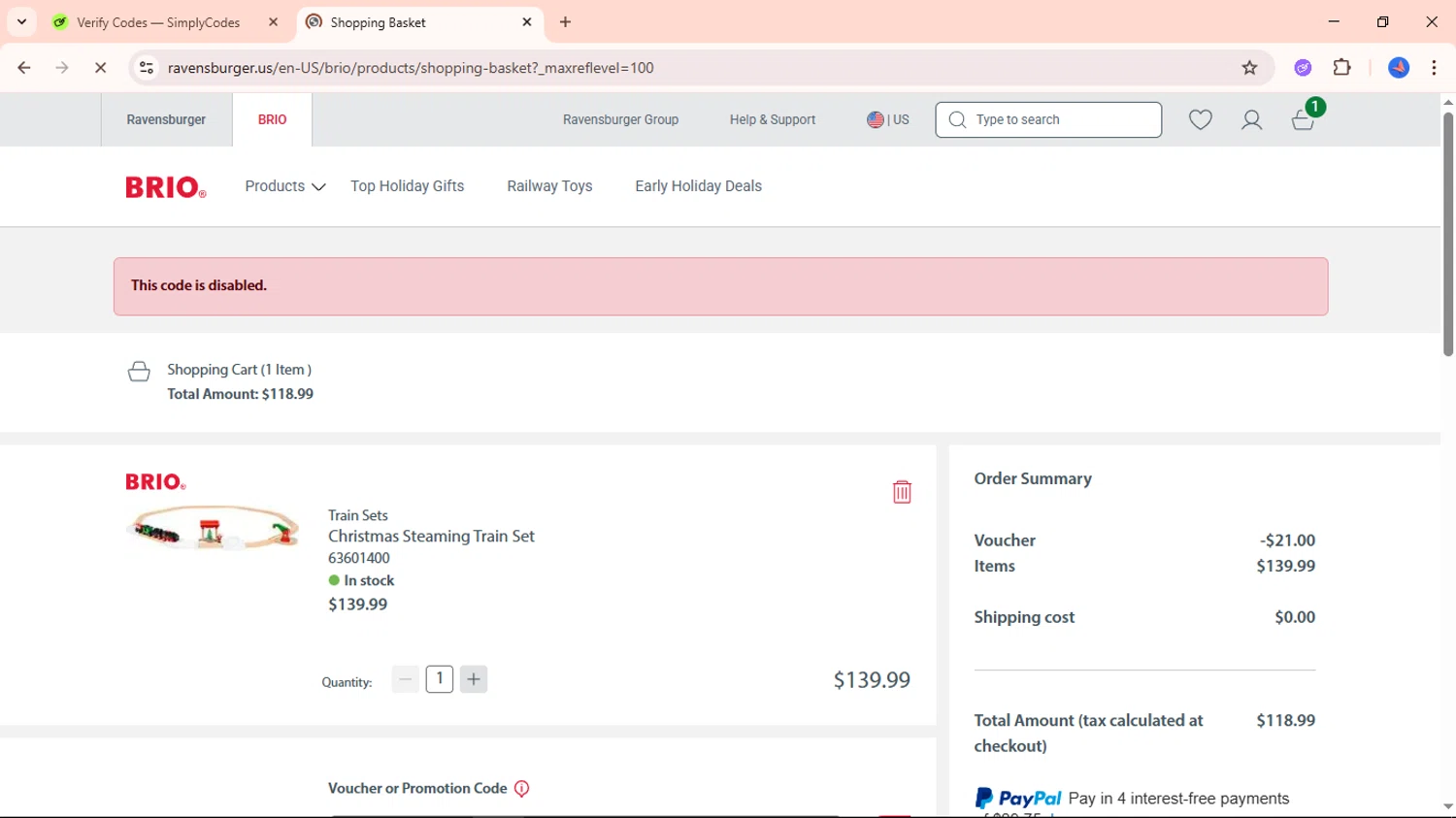Click the Train Sets category label
Screen dimensions: 1456x818
coord(358,515)
